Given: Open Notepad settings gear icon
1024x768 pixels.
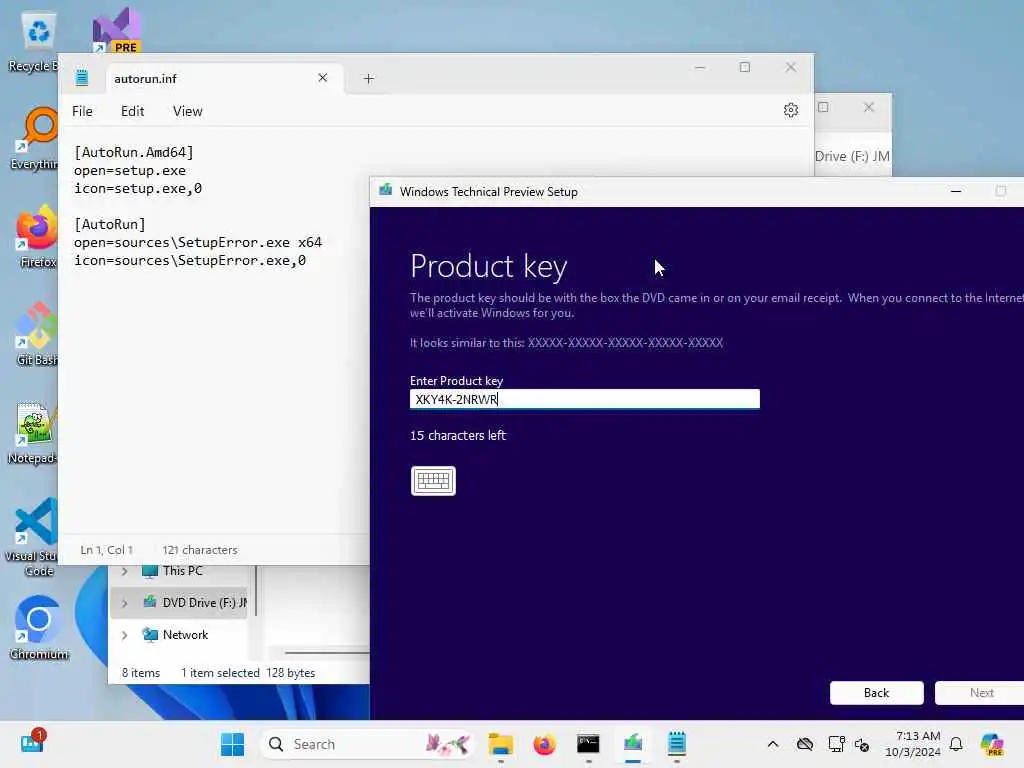Looking at the screenshot, I should click(x=790, y=110).
